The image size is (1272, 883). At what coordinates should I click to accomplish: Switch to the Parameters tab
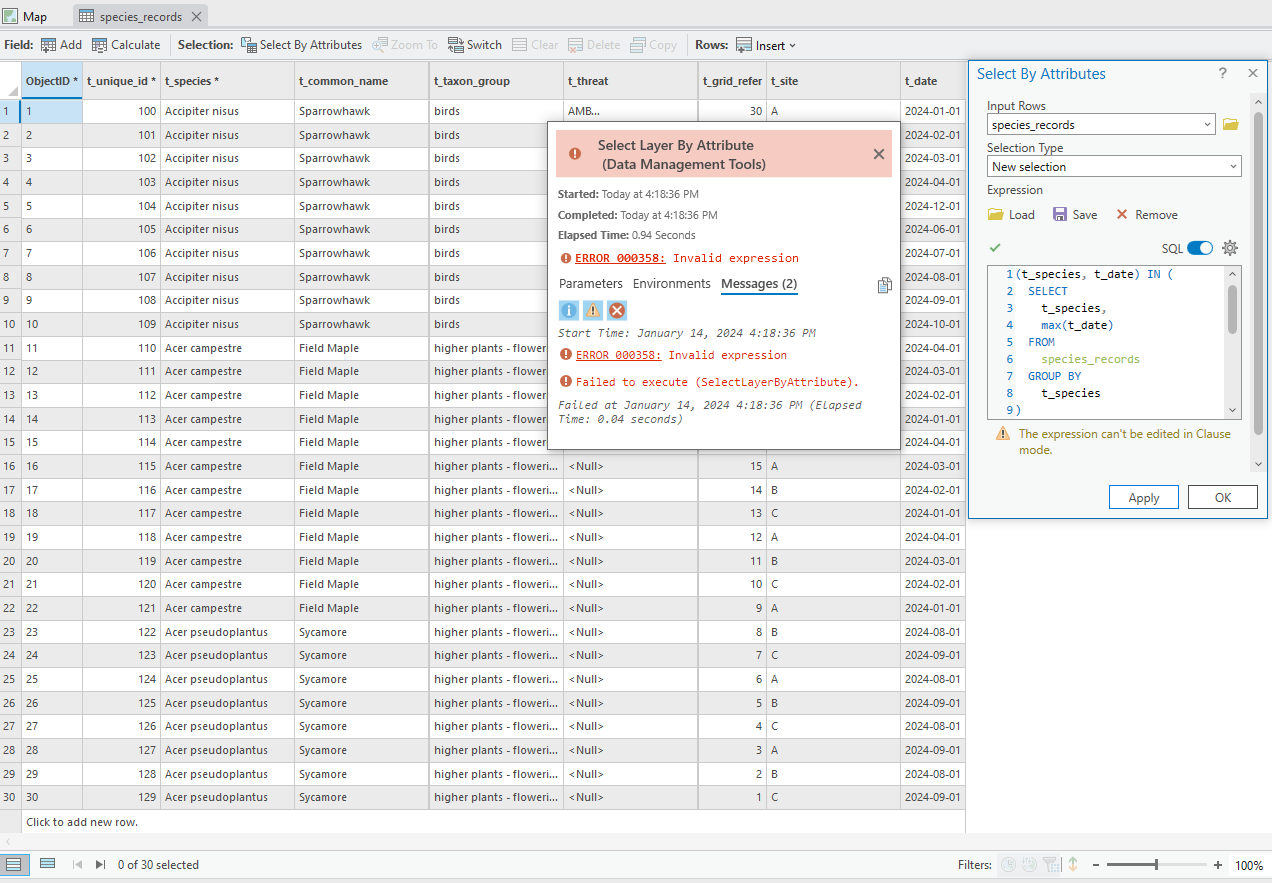(x=590, y=284)
